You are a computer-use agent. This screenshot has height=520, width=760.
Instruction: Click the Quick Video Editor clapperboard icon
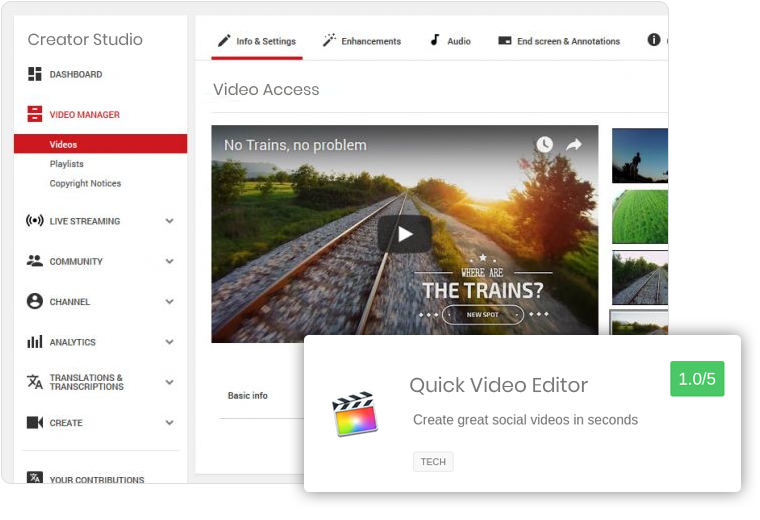click(355, 414)
